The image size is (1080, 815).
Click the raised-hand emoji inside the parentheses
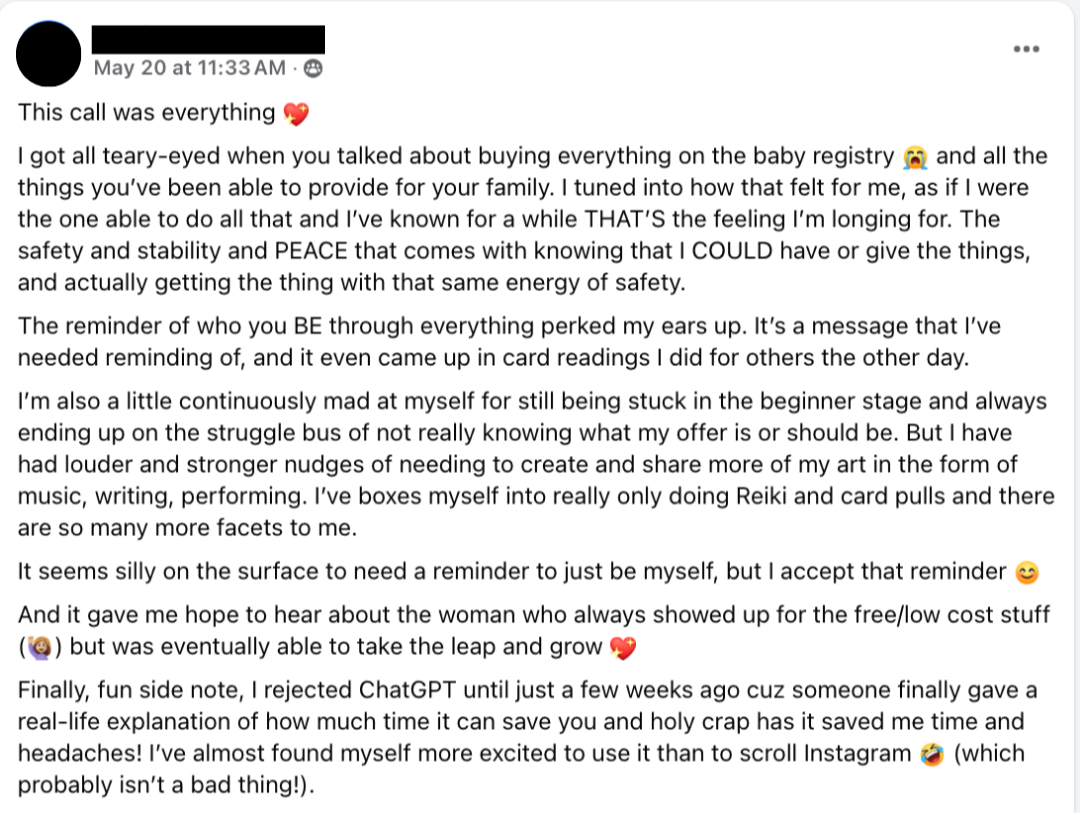[x=39, y=648]
